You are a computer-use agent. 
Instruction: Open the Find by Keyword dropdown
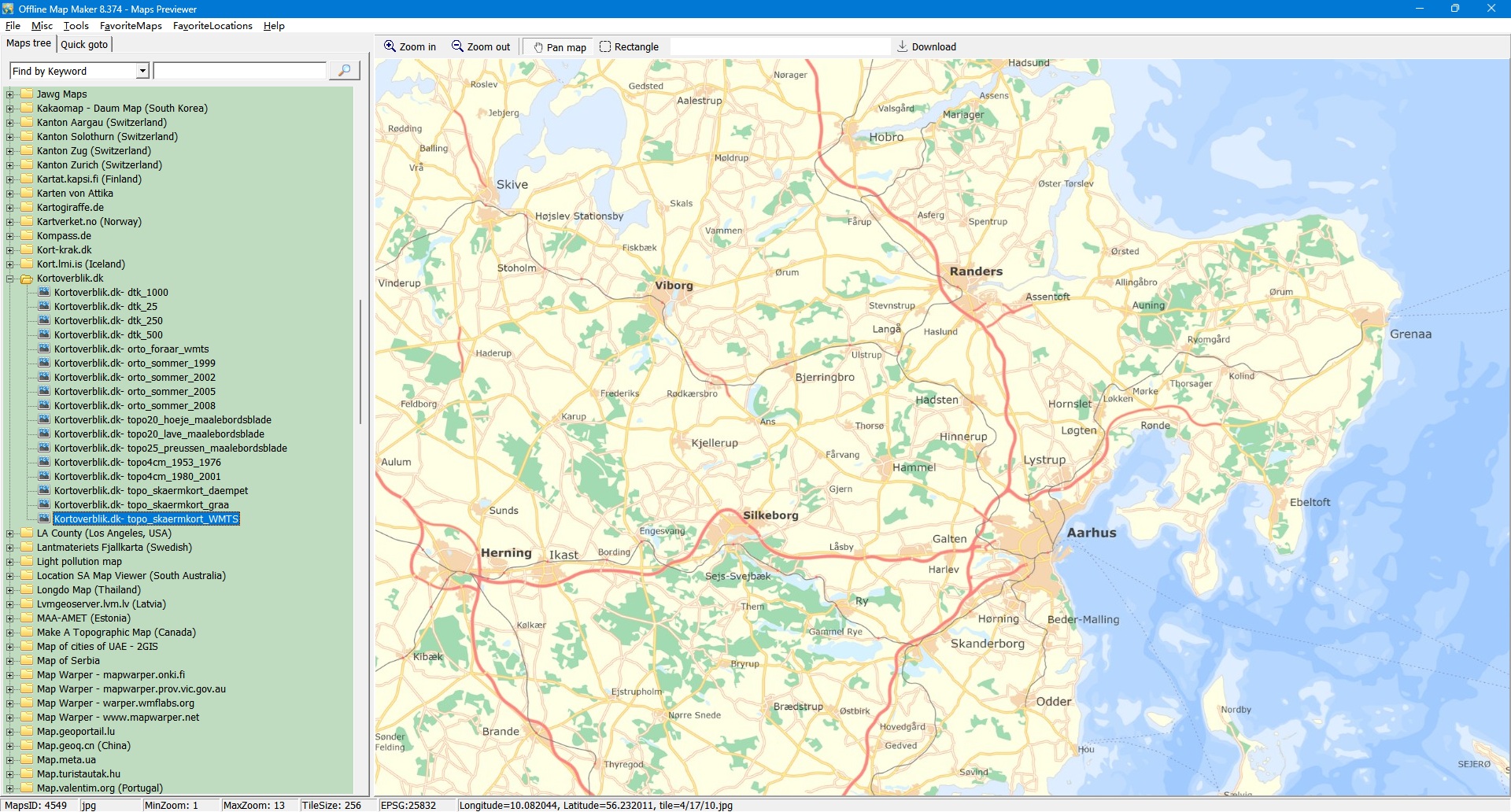[142, 71]
